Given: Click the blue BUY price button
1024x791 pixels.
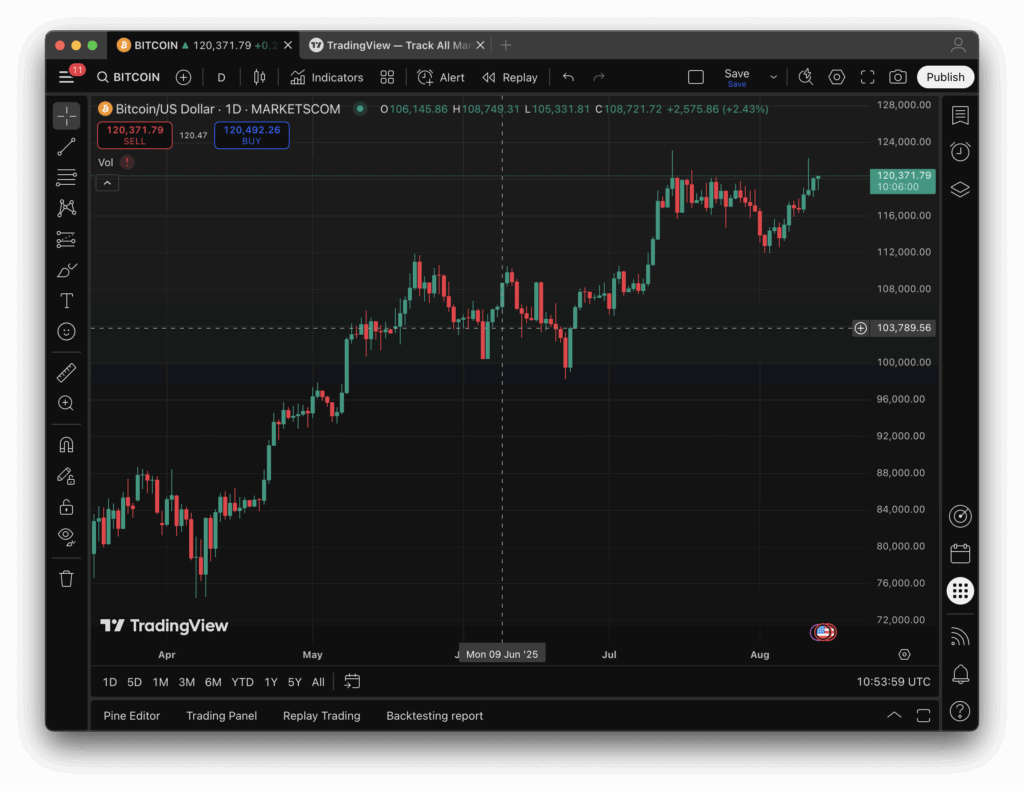Looking at the screenshot, I should coord(252,135).
